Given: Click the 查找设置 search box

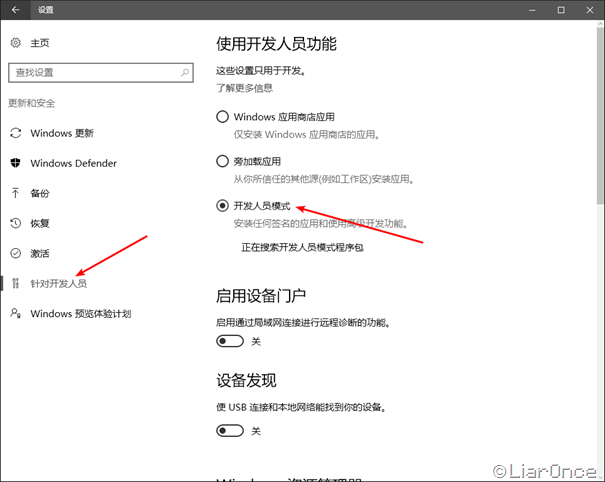Looking at the screenshot, I should click(x=101, y=73).
